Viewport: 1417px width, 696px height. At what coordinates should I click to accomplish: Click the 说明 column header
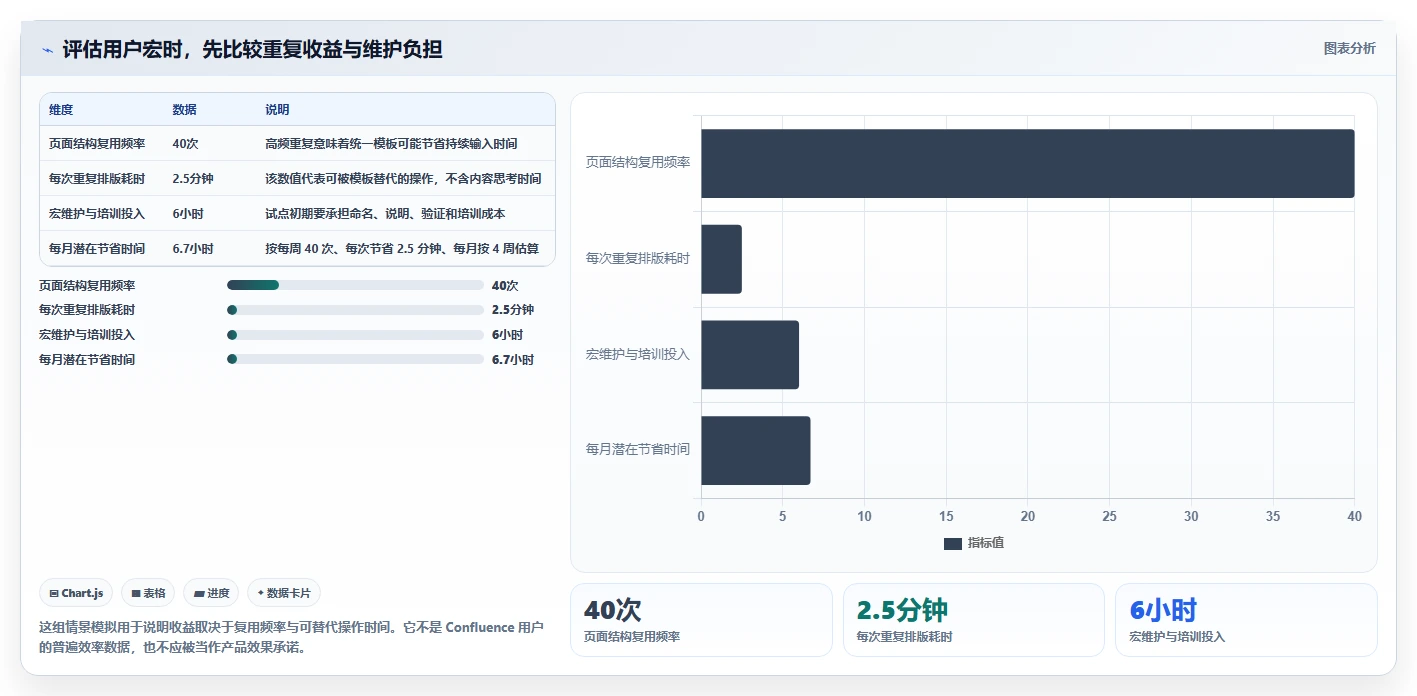(277, 110)
